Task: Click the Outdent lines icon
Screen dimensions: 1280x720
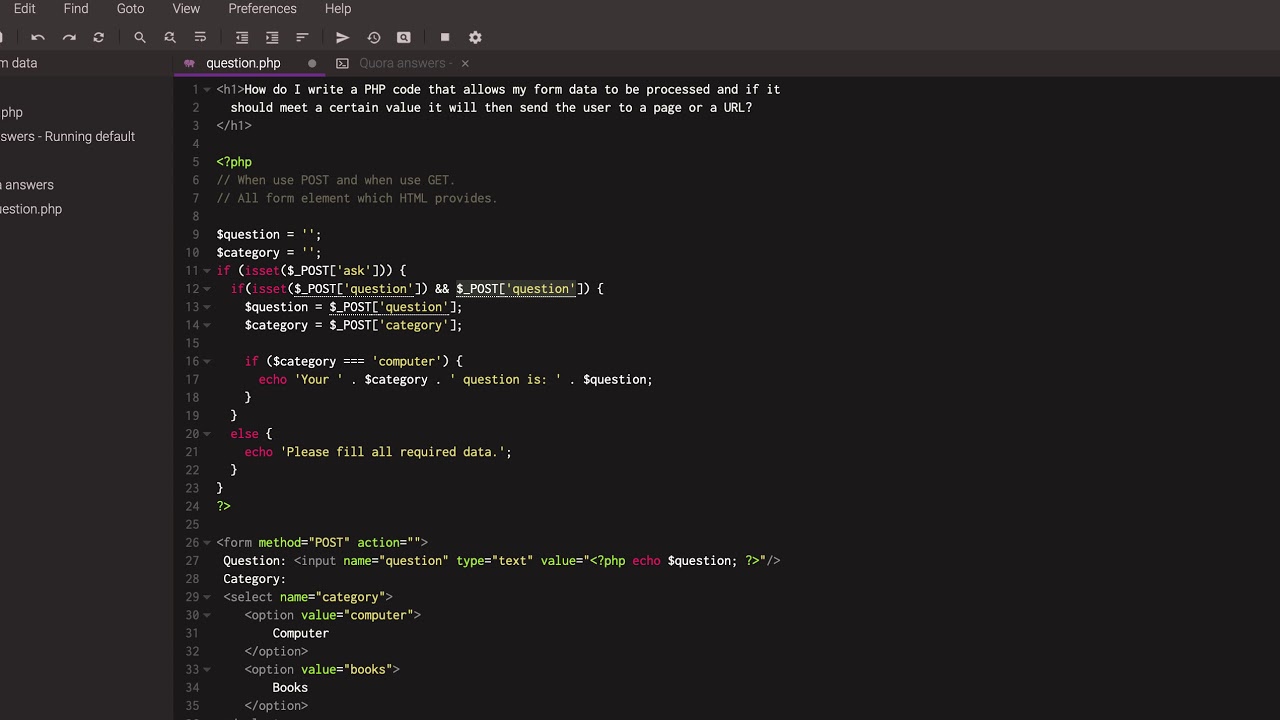Action: point(242,37)
